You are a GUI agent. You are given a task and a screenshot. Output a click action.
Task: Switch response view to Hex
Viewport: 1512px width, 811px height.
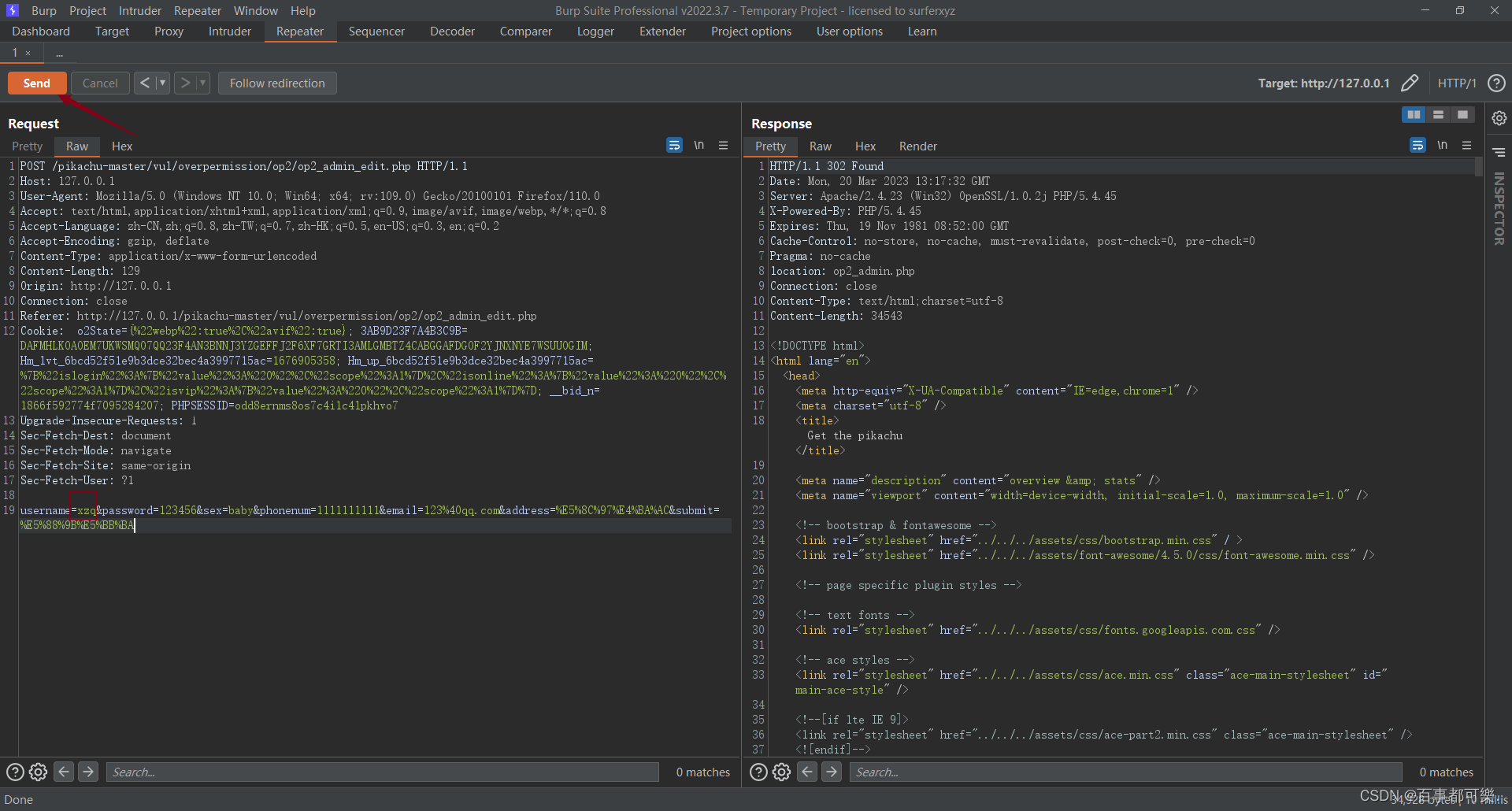tap(865, 146)
